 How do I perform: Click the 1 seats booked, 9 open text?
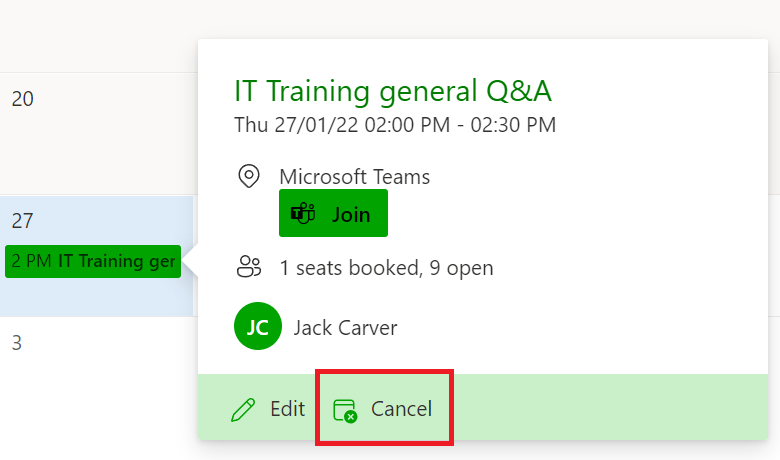pyautogui.click(x=387, y=268)
